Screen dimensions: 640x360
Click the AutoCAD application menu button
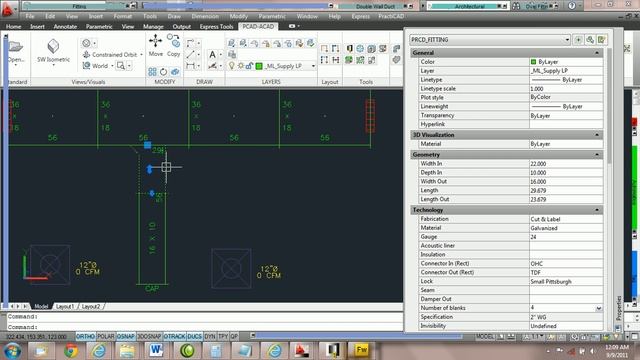tap(7, 9)
